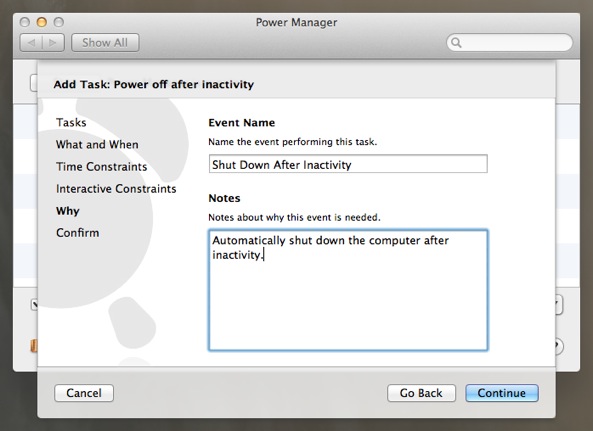Click Show All in toolbar

point(105,42)
